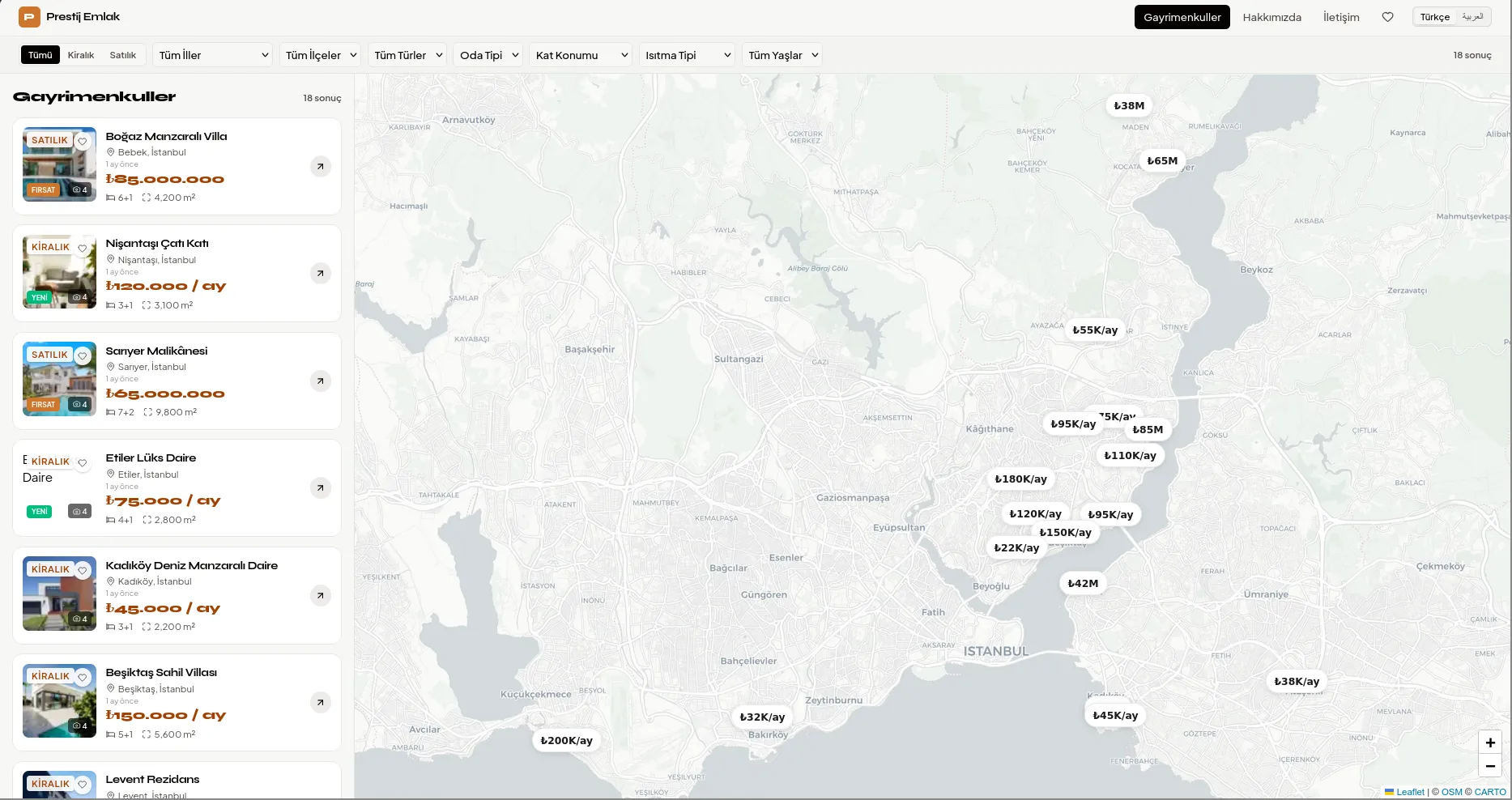Open the CARTO attribution link

pos(1490,792)
